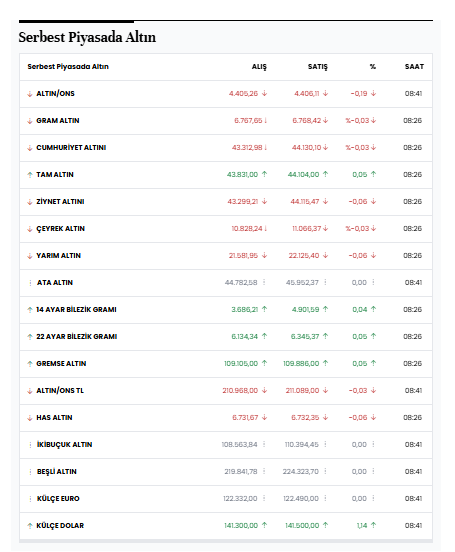455x552 pixels.
Task: Click the up arrow icon beside GREMSE ALTIN
Action: [30, 364]
